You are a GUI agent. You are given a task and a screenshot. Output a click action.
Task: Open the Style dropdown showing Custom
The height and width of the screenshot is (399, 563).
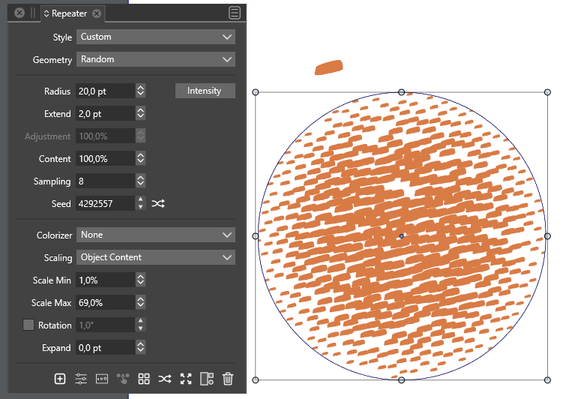click(156, 37)
